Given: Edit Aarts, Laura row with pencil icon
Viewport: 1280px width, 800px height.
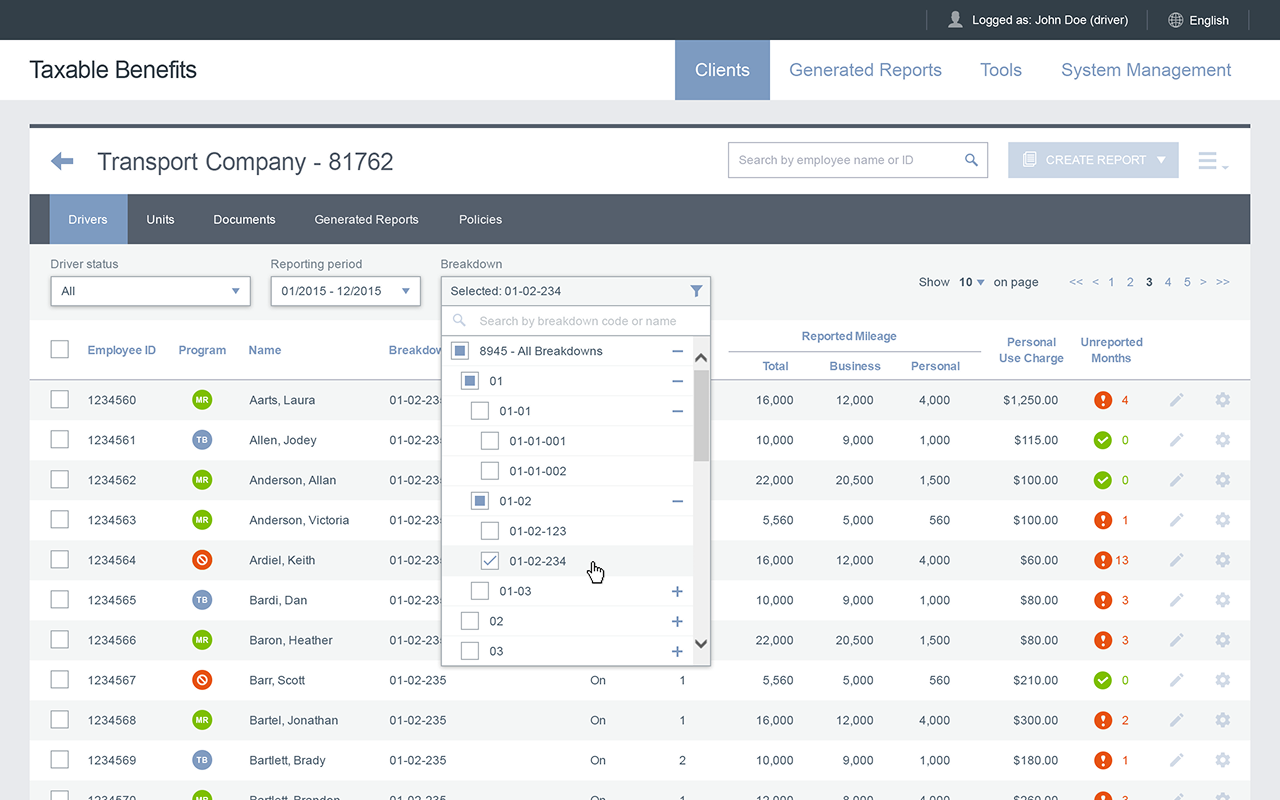Looking at the screenshot, I should (1177, 400).
